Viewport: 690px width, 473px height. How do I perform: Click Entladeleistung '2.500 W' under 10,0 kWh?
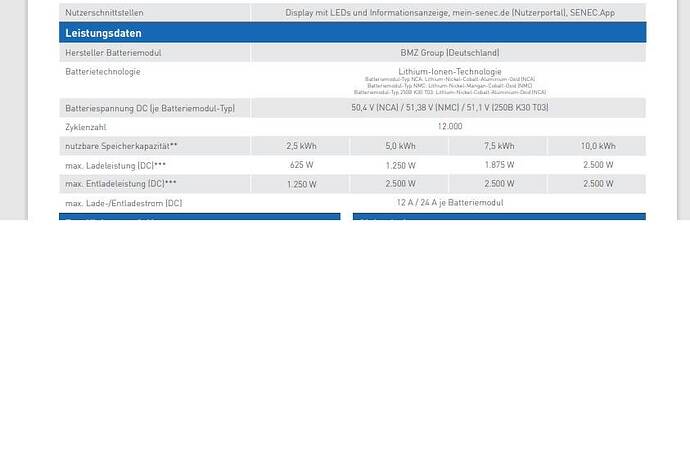click(x=598, y=184)
